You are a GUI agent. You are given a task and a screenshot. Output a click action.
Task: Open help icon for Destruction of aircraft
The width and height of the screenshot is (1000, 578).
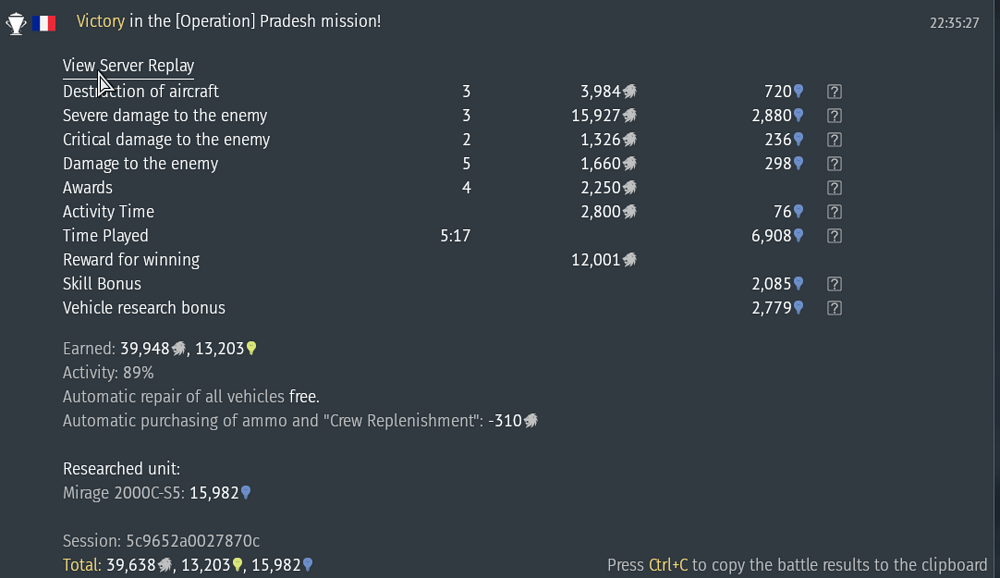point(834,92)
